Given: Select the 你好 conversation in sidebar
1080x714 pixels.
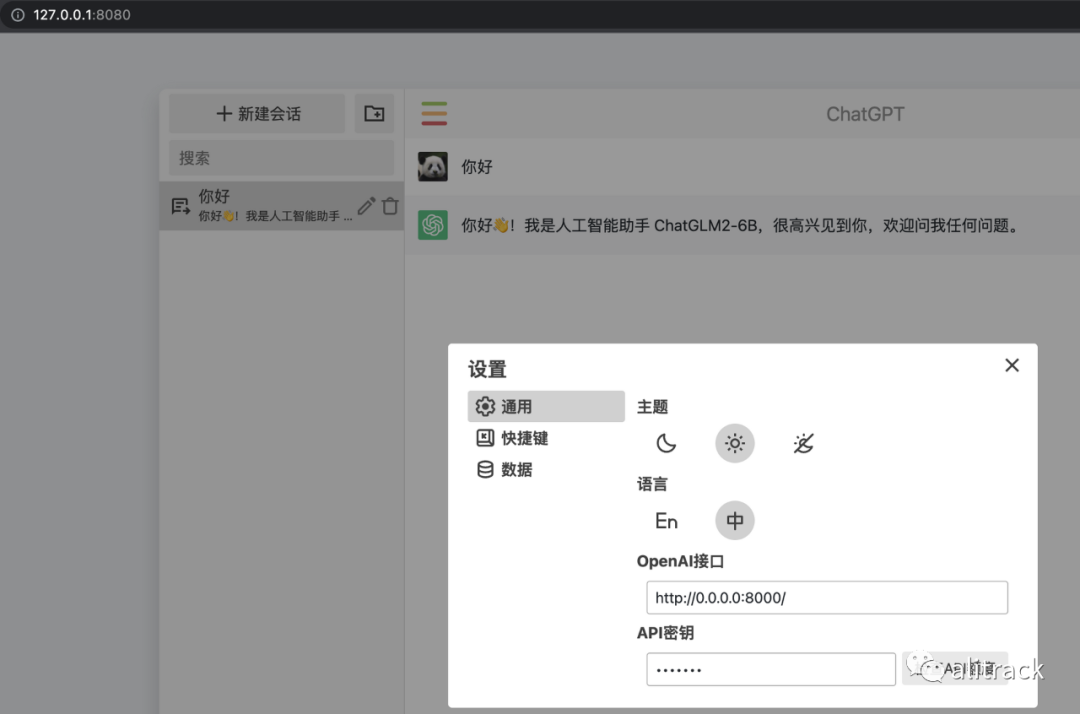Looking at the screenshot, I should [282, 205].
